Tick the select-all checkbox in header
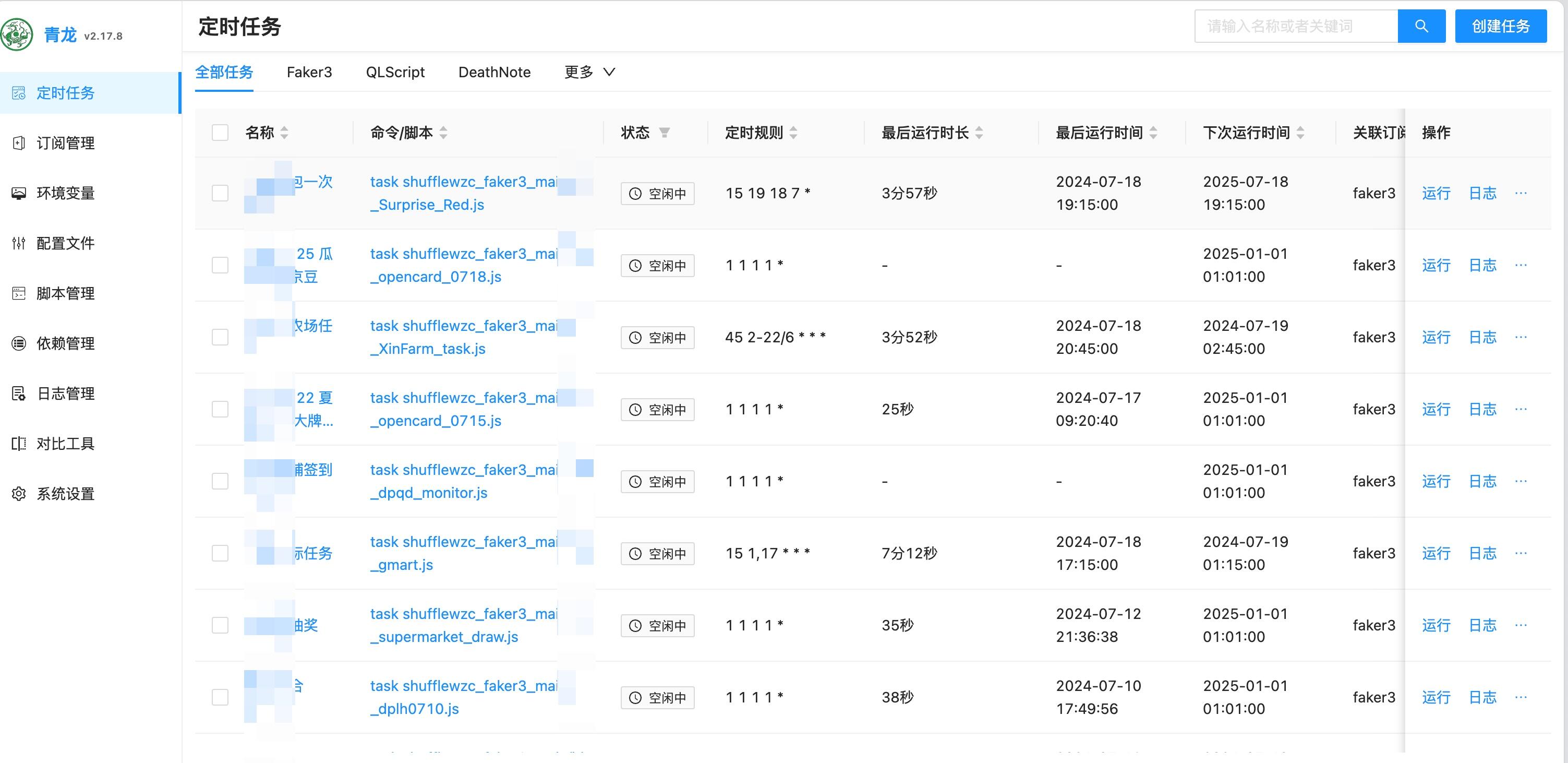 click(x=220, y=133)
